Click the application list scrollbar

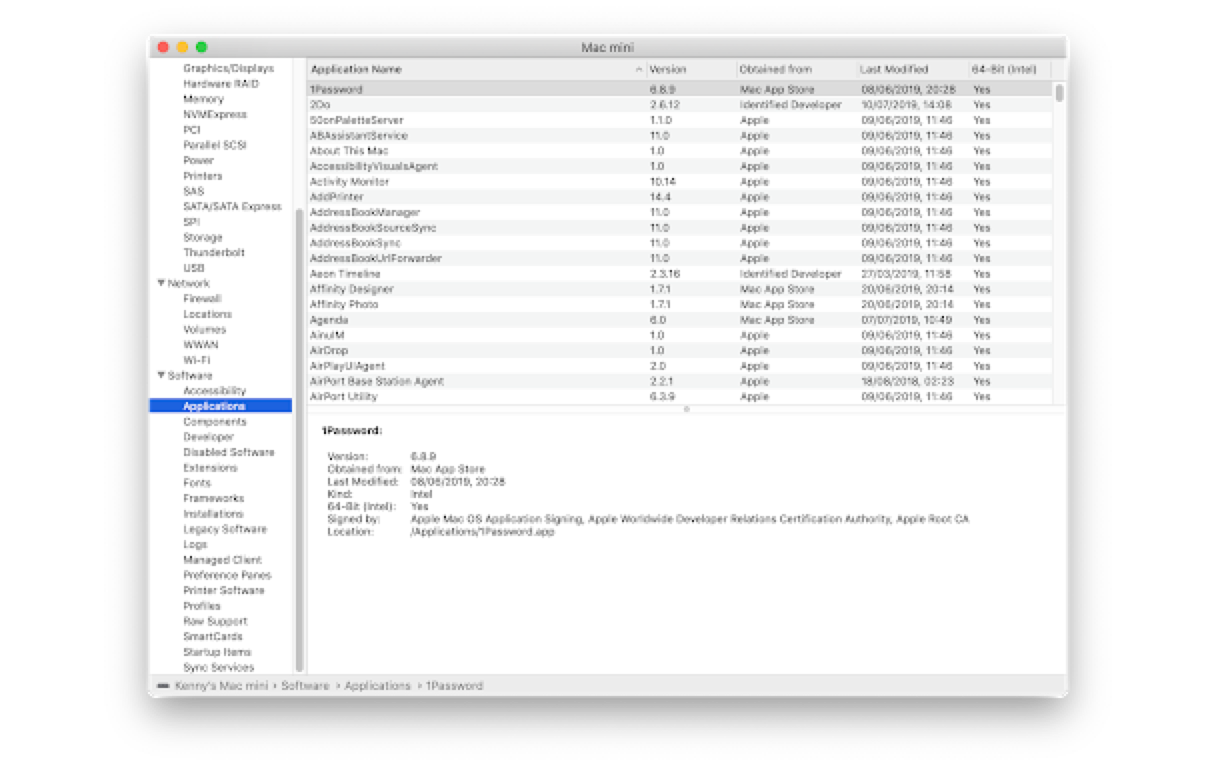point(1059,92)
